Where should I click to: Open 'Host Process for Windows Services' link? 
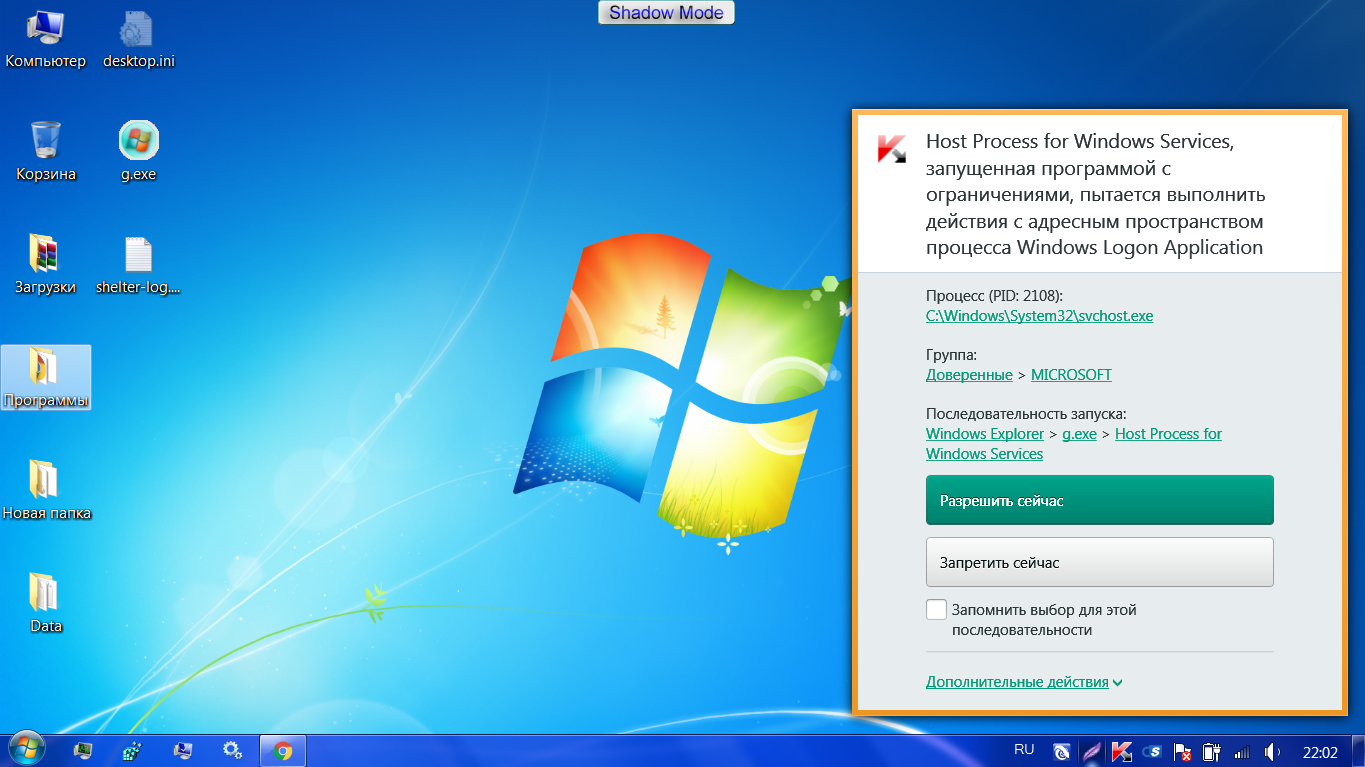[x=1168, y=434]
